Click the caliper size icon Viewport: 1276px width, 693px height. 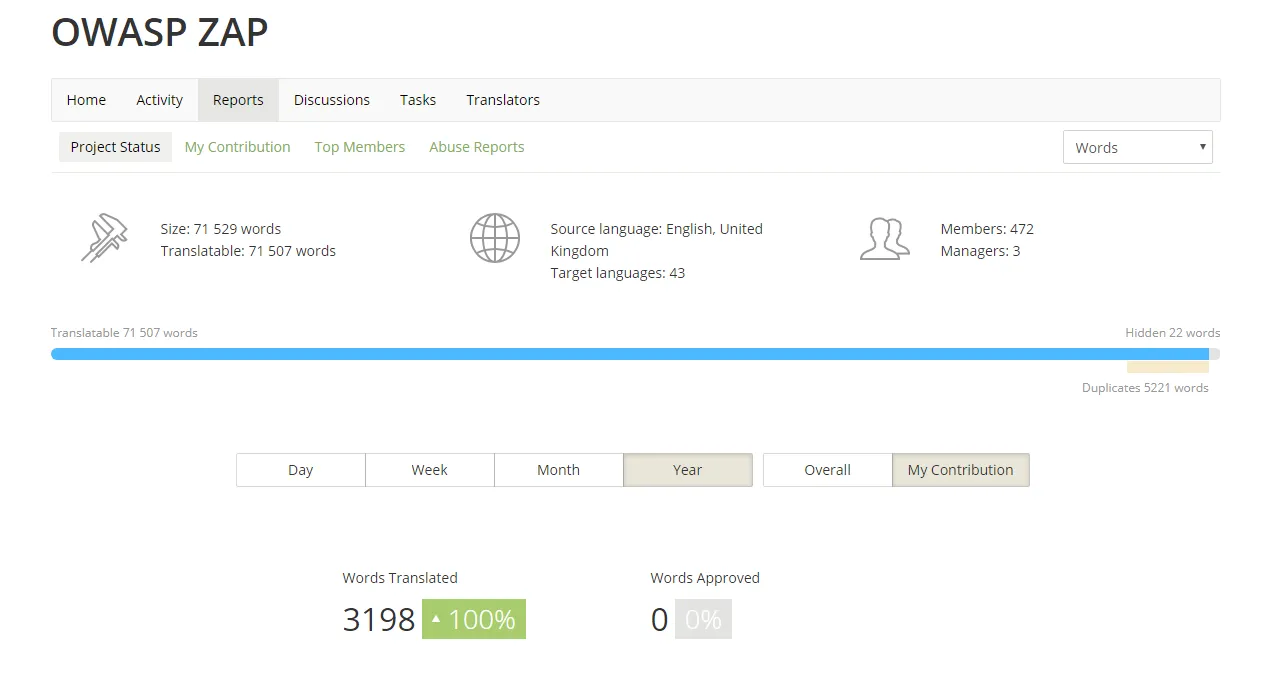pos(105,239)
